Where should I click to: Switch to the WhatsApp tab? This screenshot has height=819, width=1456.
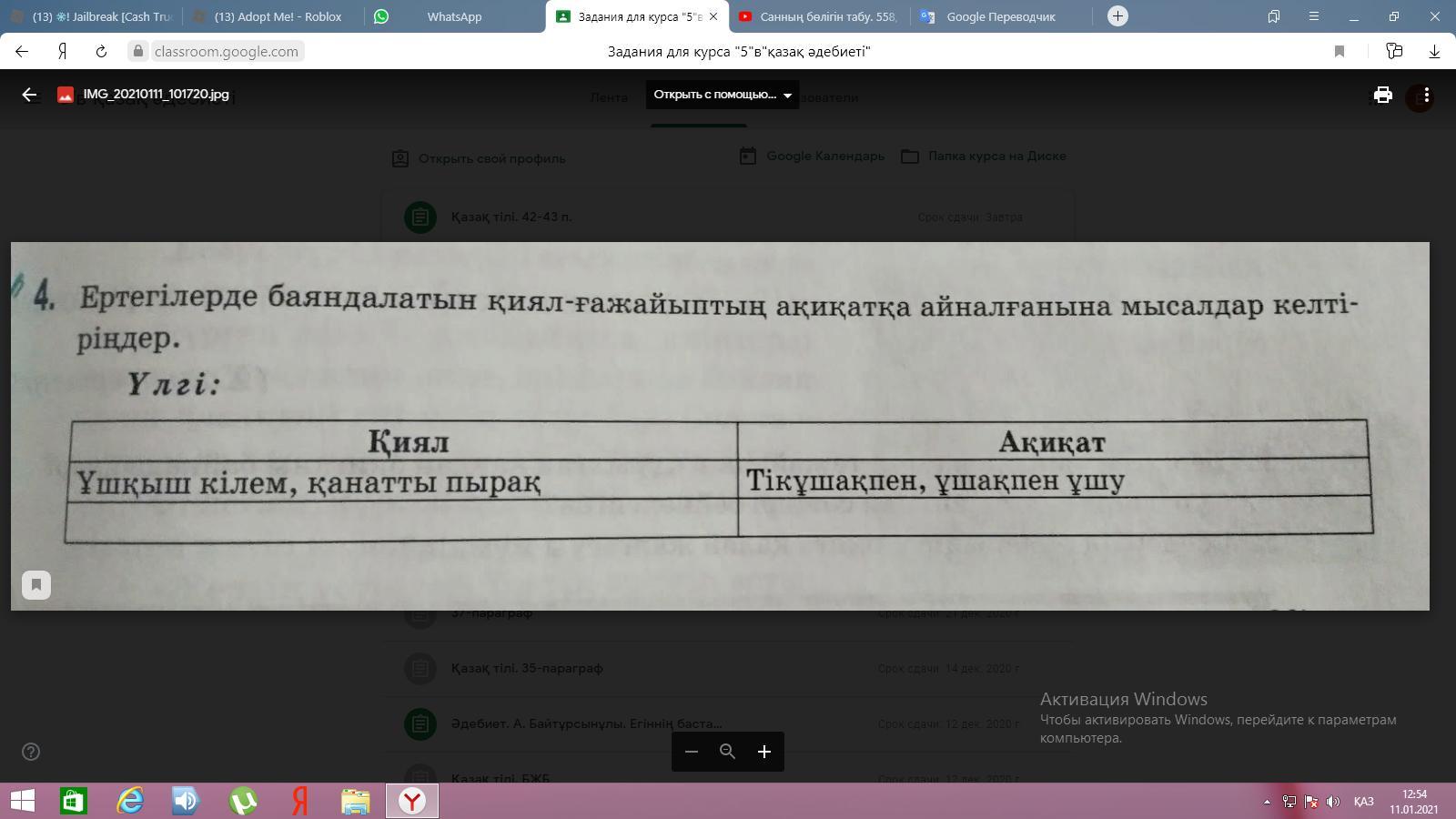(x=454, y=16)
